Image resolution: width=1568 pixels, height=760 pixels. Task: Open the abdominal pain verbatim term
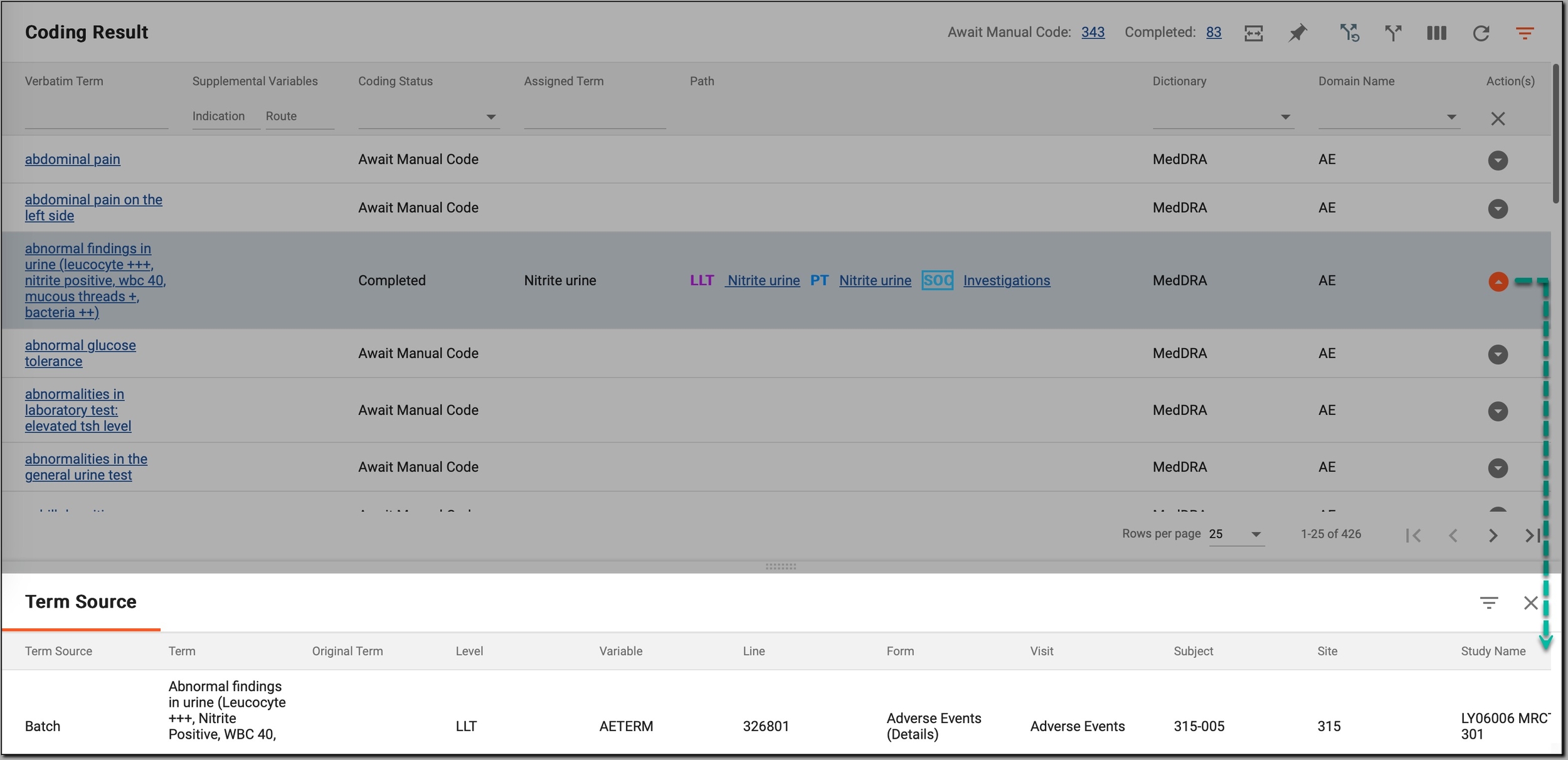click(x=72, y=159)
